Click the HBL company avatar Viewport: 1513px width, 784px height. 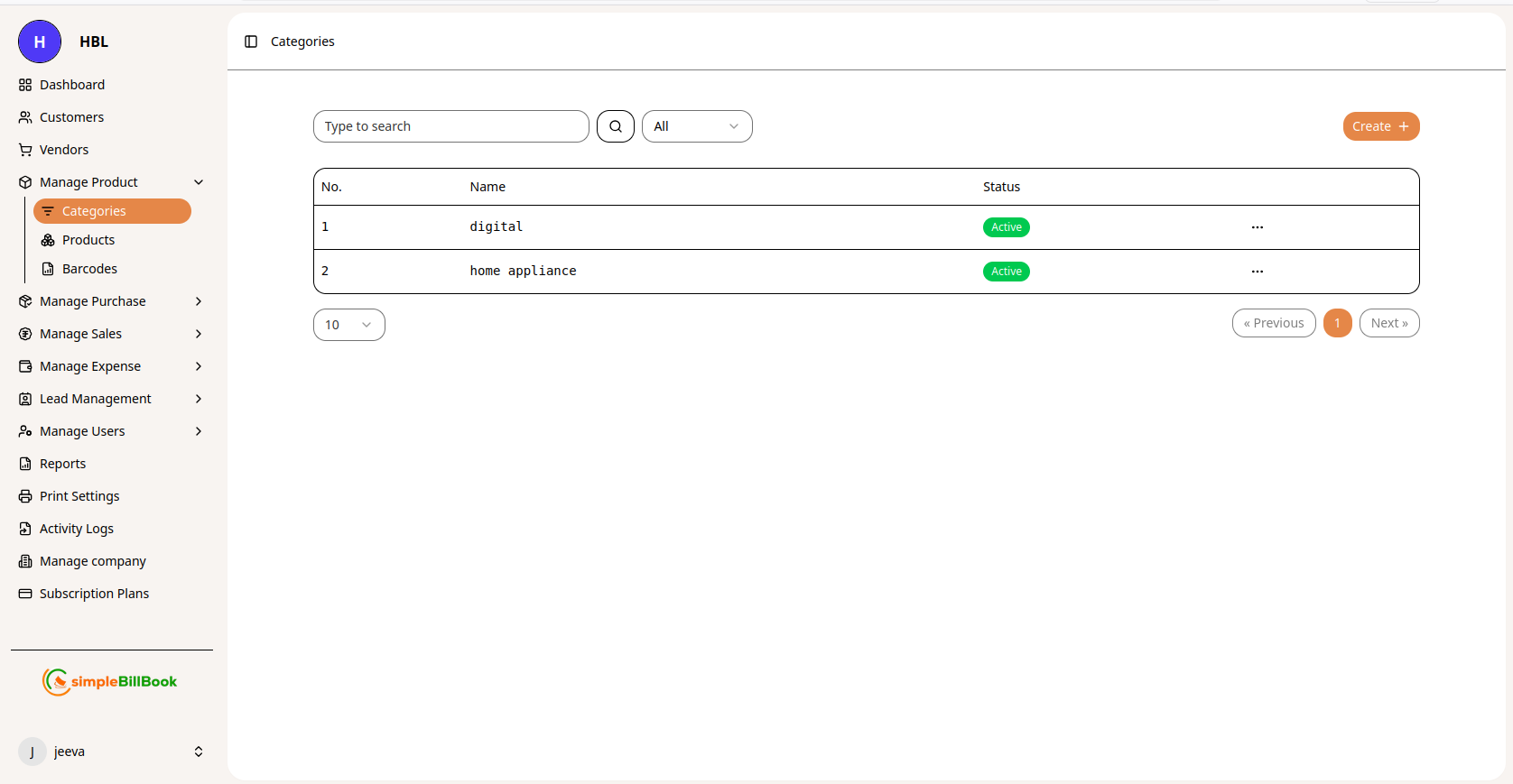40,42
